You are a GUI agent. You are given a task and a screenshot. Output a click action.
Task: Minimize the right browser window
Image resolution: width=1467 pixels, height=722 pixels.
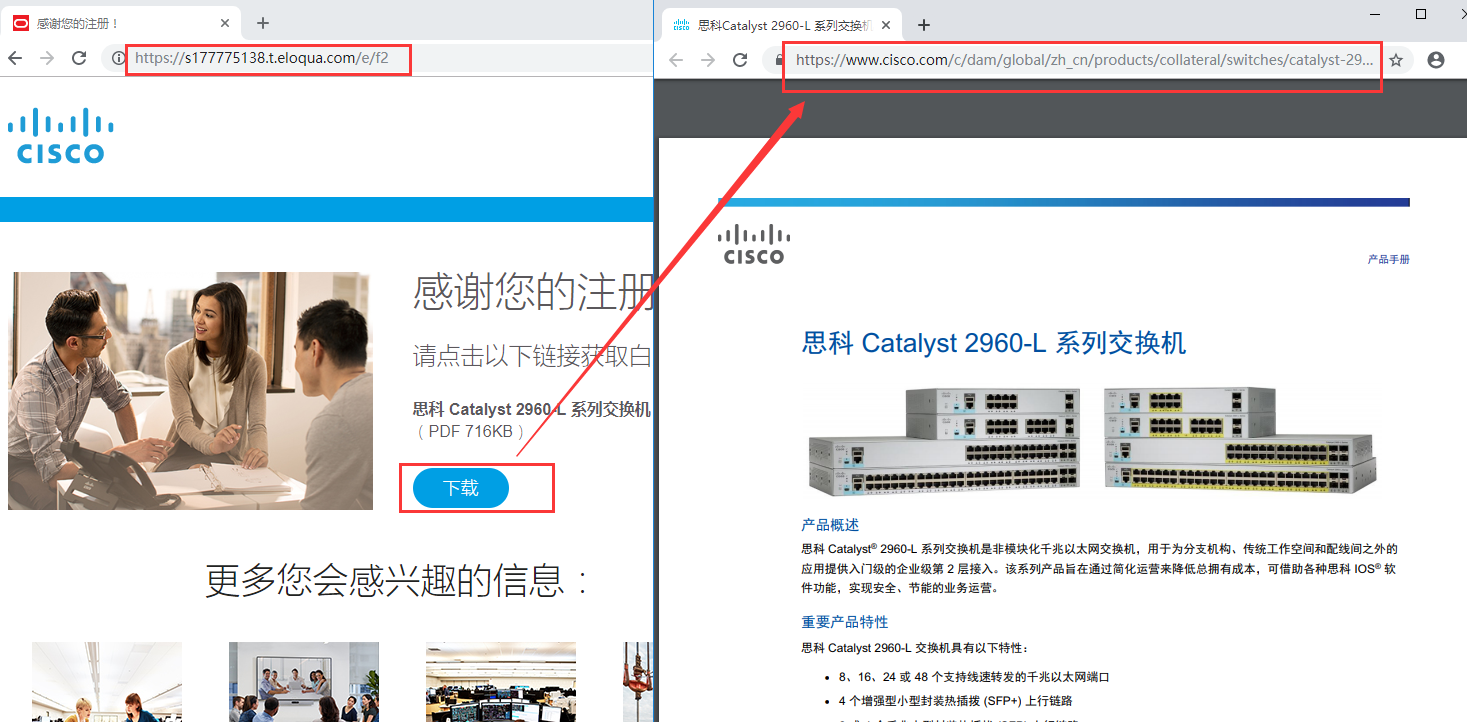click(1375, 14)
